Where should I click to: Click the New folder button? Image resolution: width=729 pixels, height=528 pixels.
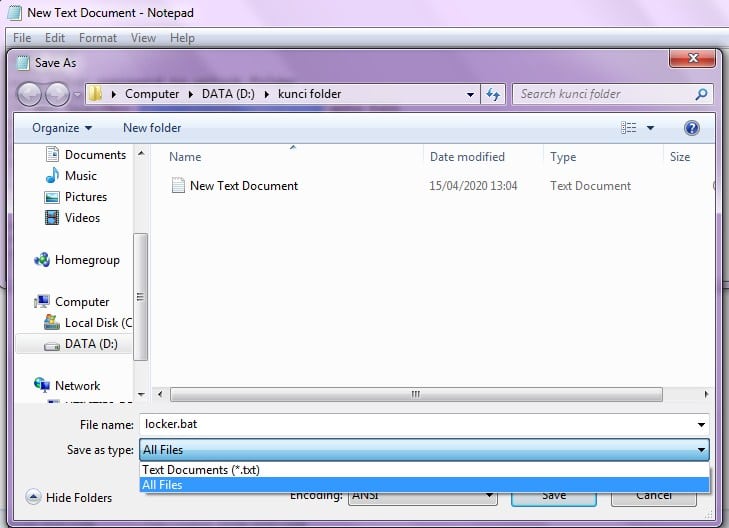[x=152, y=128]
